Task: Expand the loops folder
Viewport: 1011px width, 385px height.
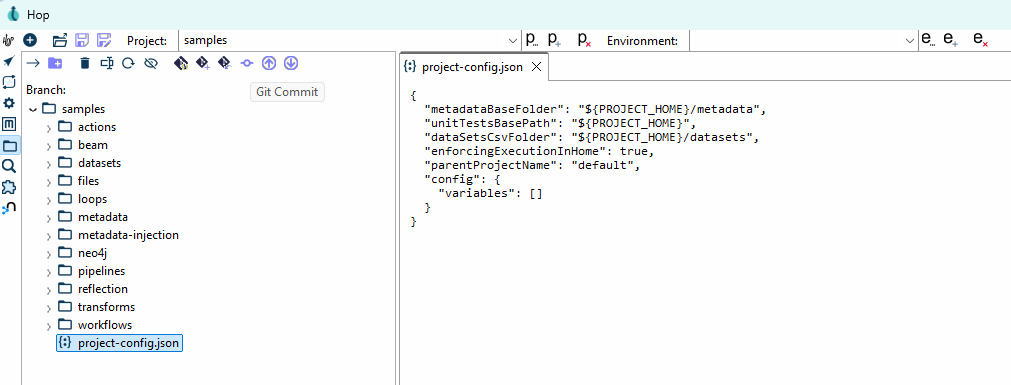Action: click(x=48, y=200)
